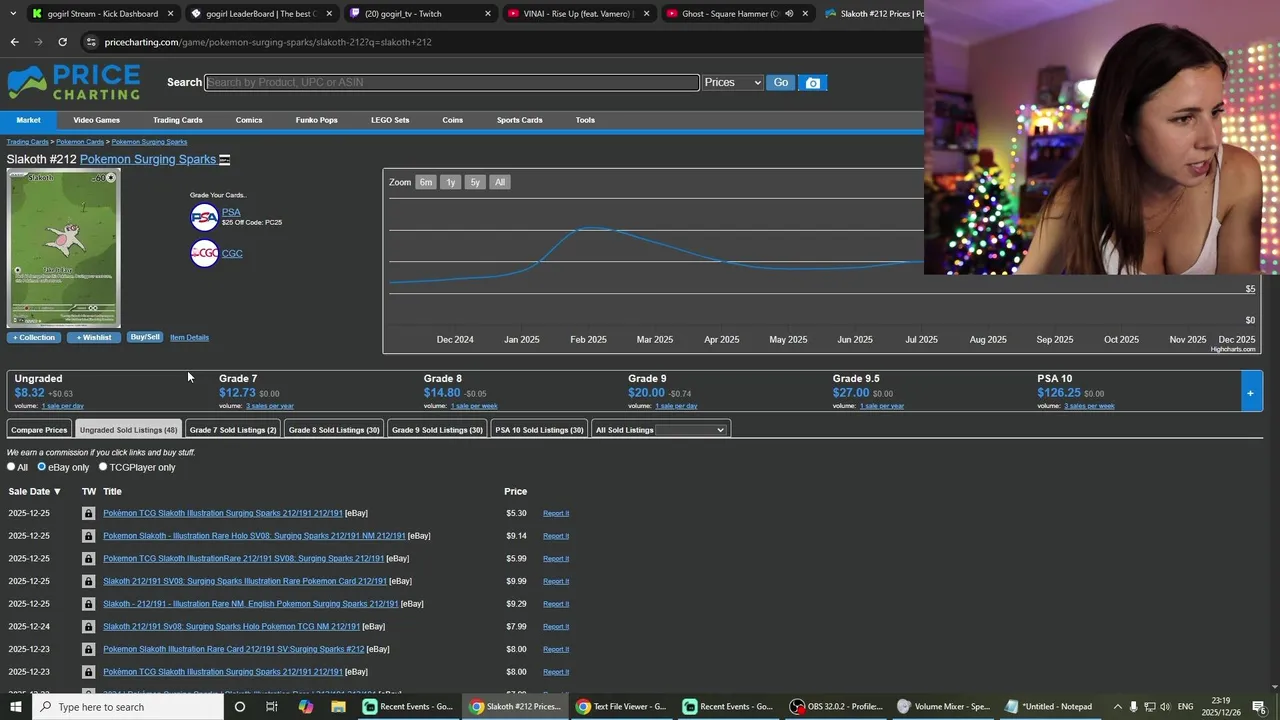The width and height of the screenshot is (1280, 720).
Task: Open the Ungraded Sold Listings (48) tab
Action: 128,430
